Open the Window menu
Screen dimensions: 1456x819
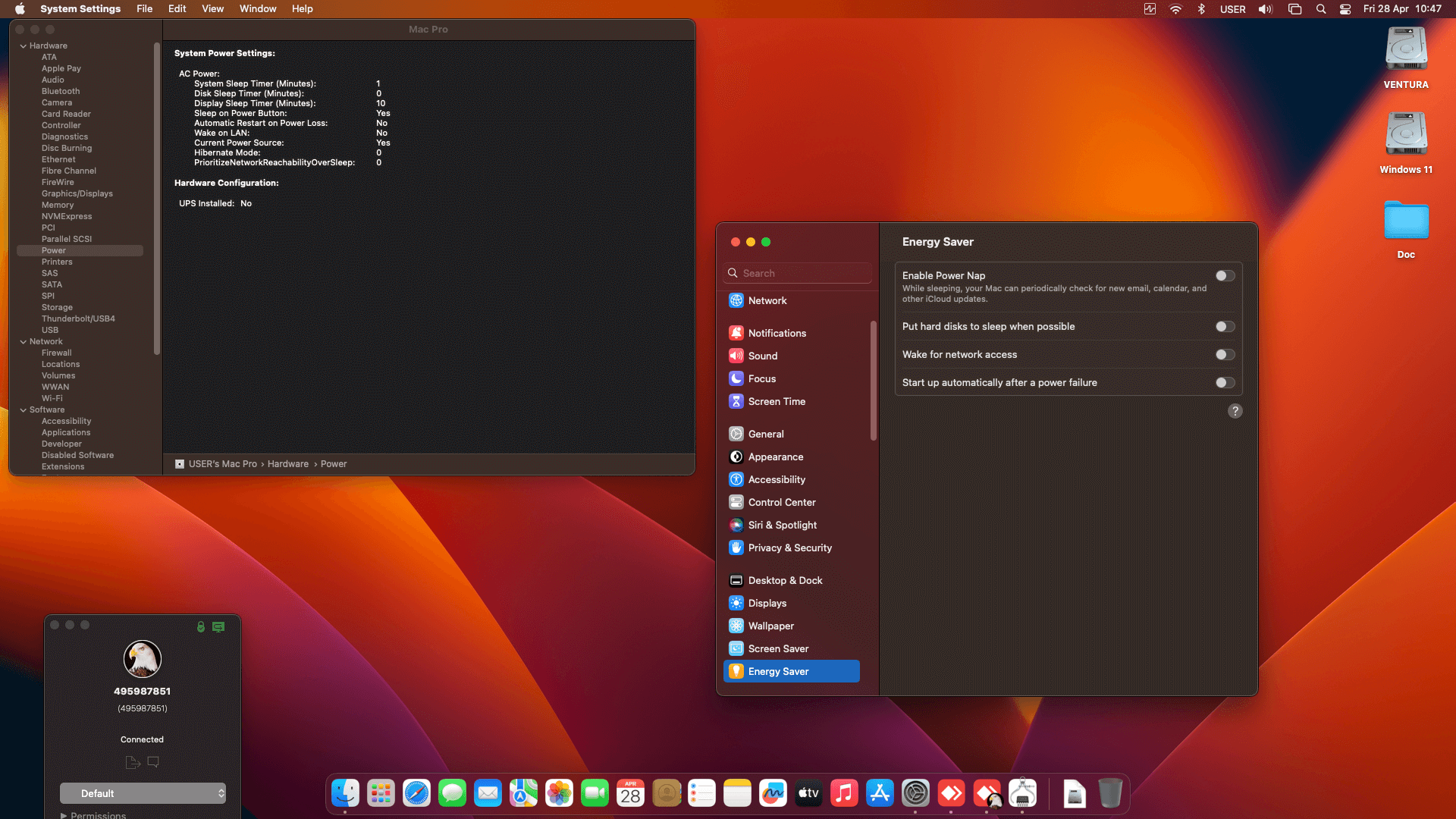258,9
